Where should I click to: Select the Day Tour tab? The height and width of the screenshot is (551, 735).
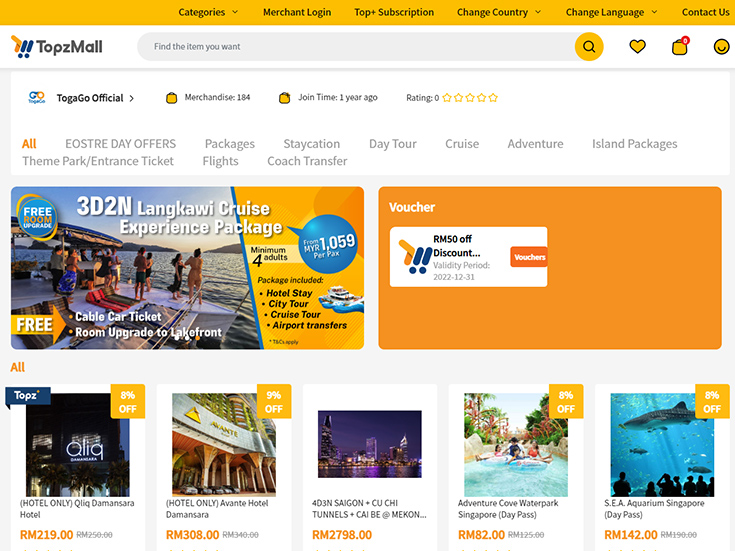coord(393,143)
